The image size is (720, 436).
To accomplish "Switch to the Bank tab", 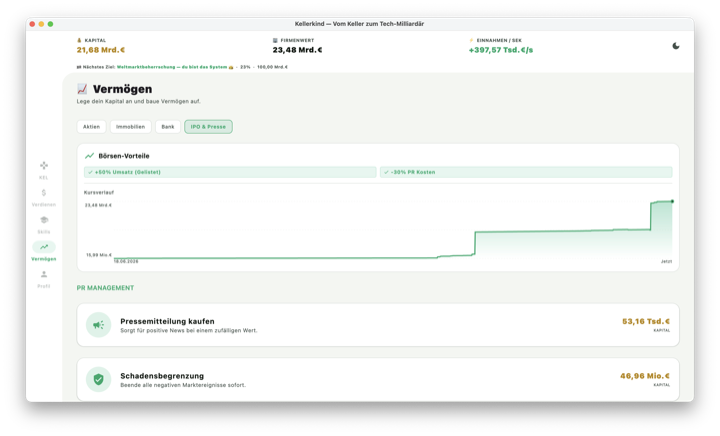I will [x=168, y=127].
